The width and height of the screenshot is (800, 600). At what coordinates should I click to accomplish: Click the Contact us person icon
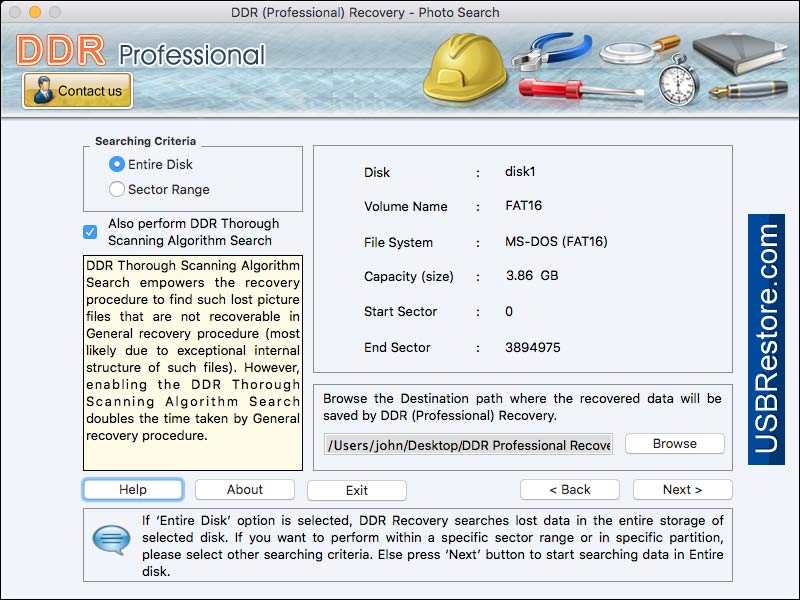click(x=42, y=91)
